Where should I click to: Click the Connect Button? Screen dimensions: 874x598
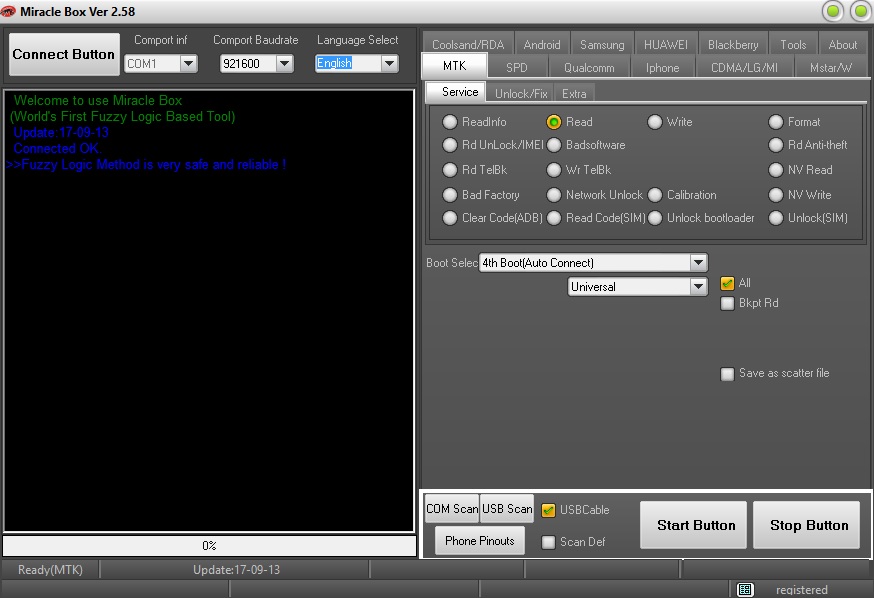click(64, 54)
